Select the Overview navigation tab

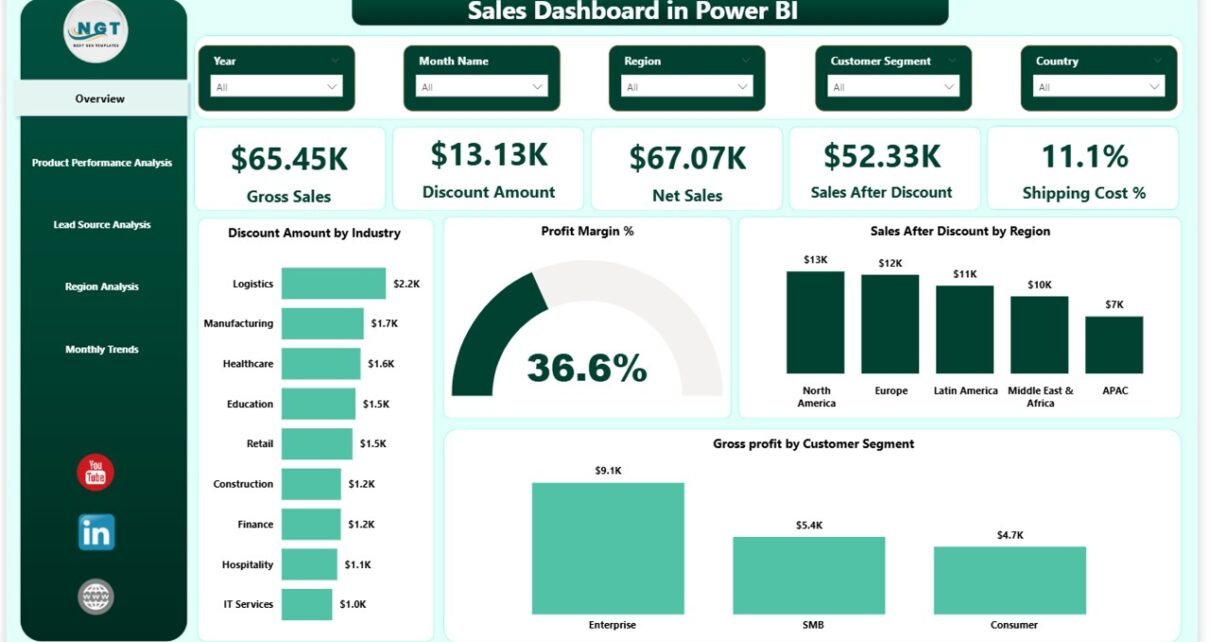pos(100,99)
